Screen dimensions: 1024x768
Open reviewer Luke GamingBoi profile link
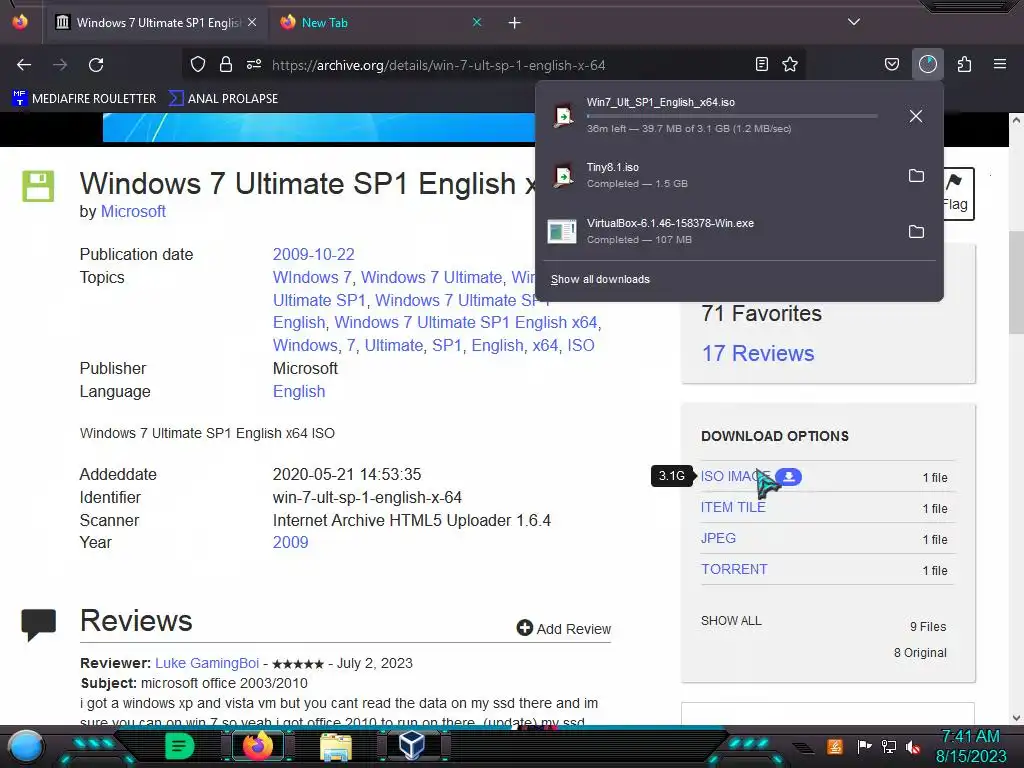[207, 663]
